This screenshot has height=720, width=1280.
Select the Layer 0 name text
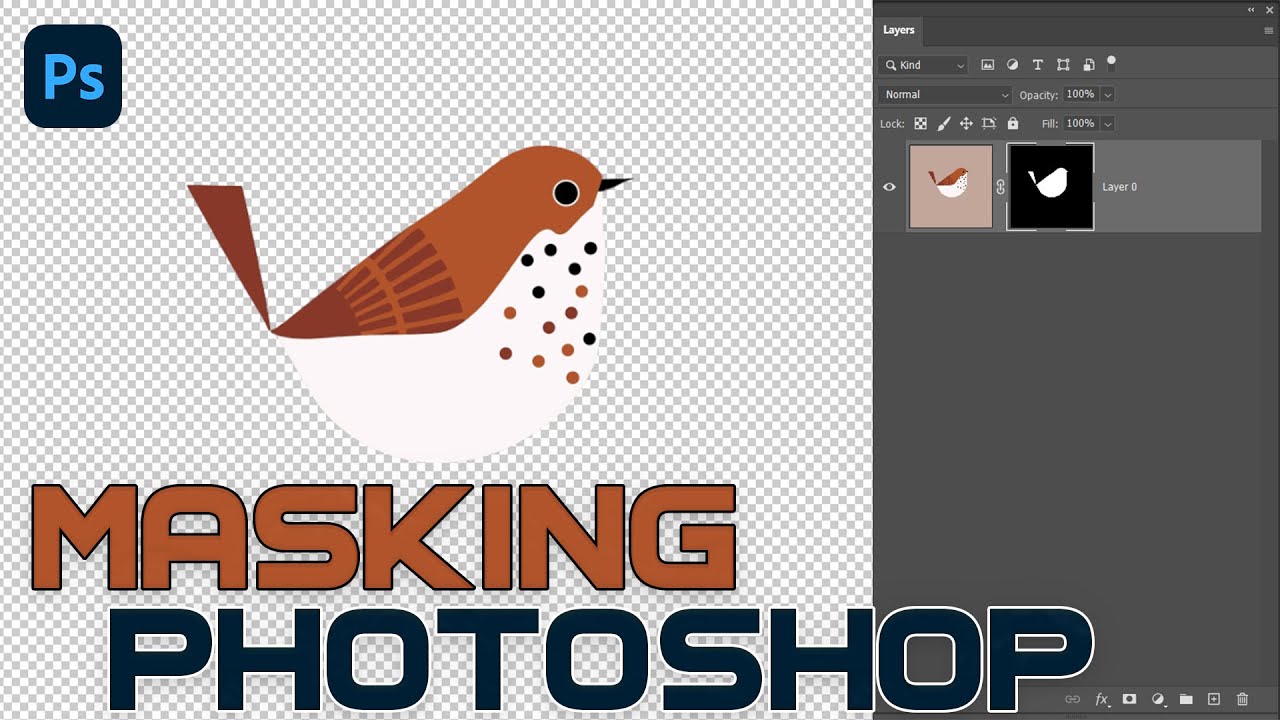(x=1119, y=187)
